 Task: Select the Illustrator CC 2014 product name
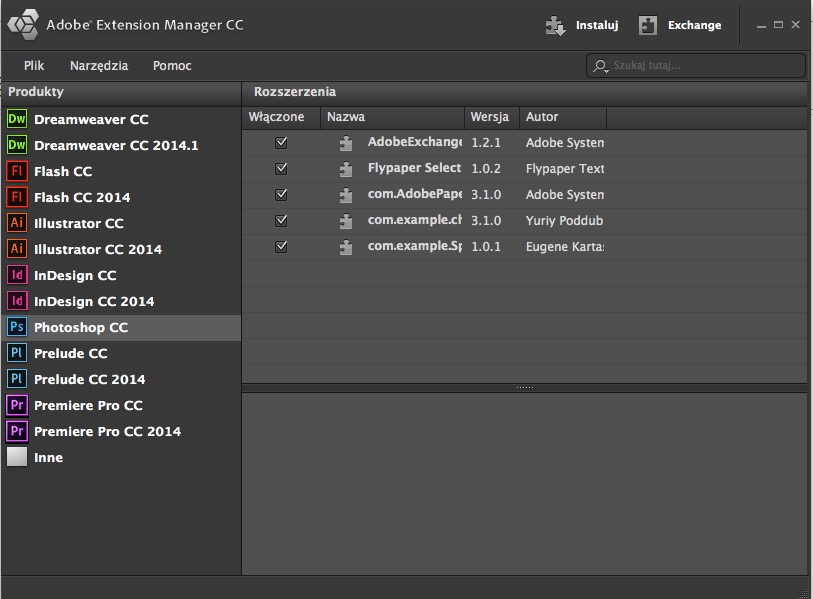pos(98,249)
